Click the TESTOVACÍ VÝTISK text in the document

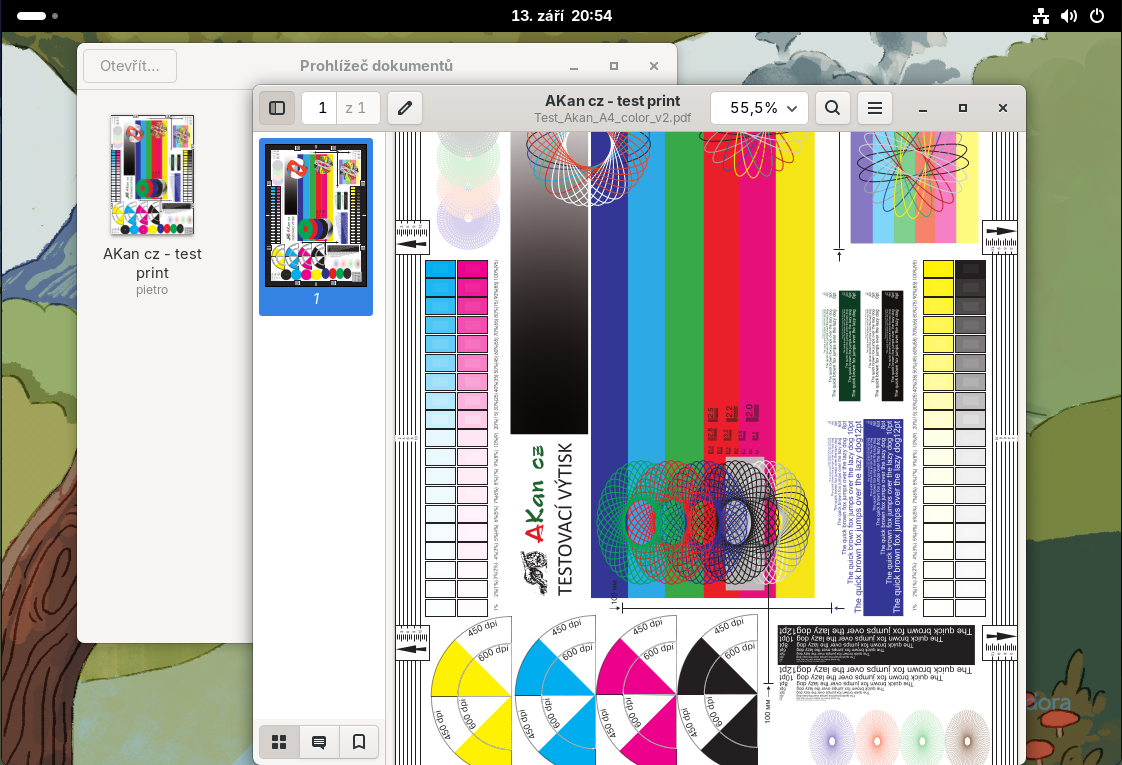(x=565, y=519)
